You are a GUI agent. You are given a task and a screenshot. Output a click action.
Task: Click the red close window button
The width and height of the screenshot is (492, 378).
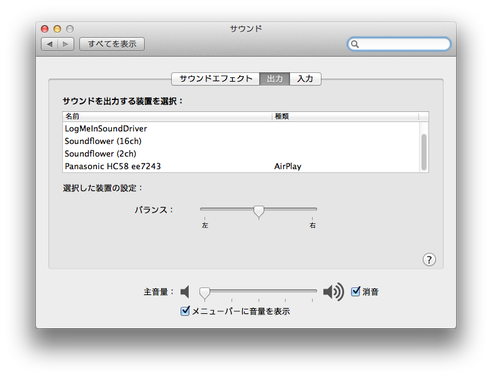coord(45,29)
